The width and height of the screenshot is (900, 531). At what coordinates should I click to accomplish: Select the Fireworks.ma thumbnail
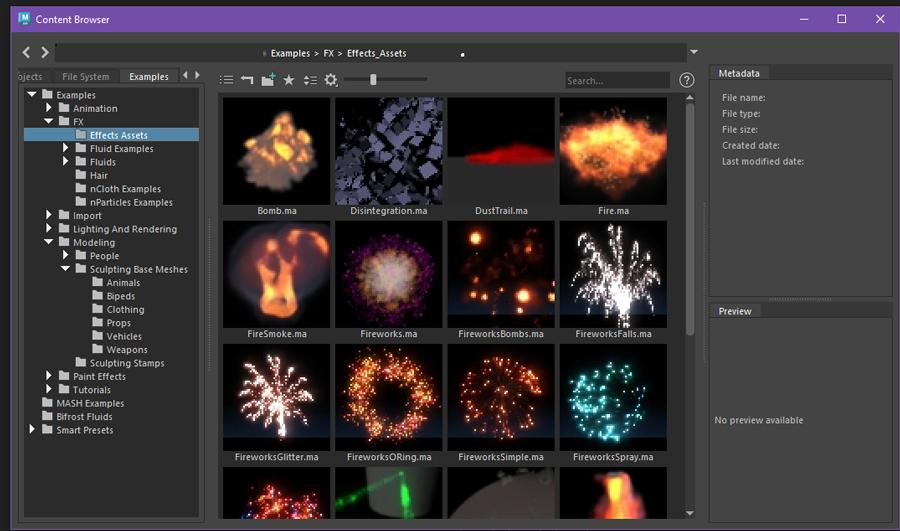click(389, 274)
